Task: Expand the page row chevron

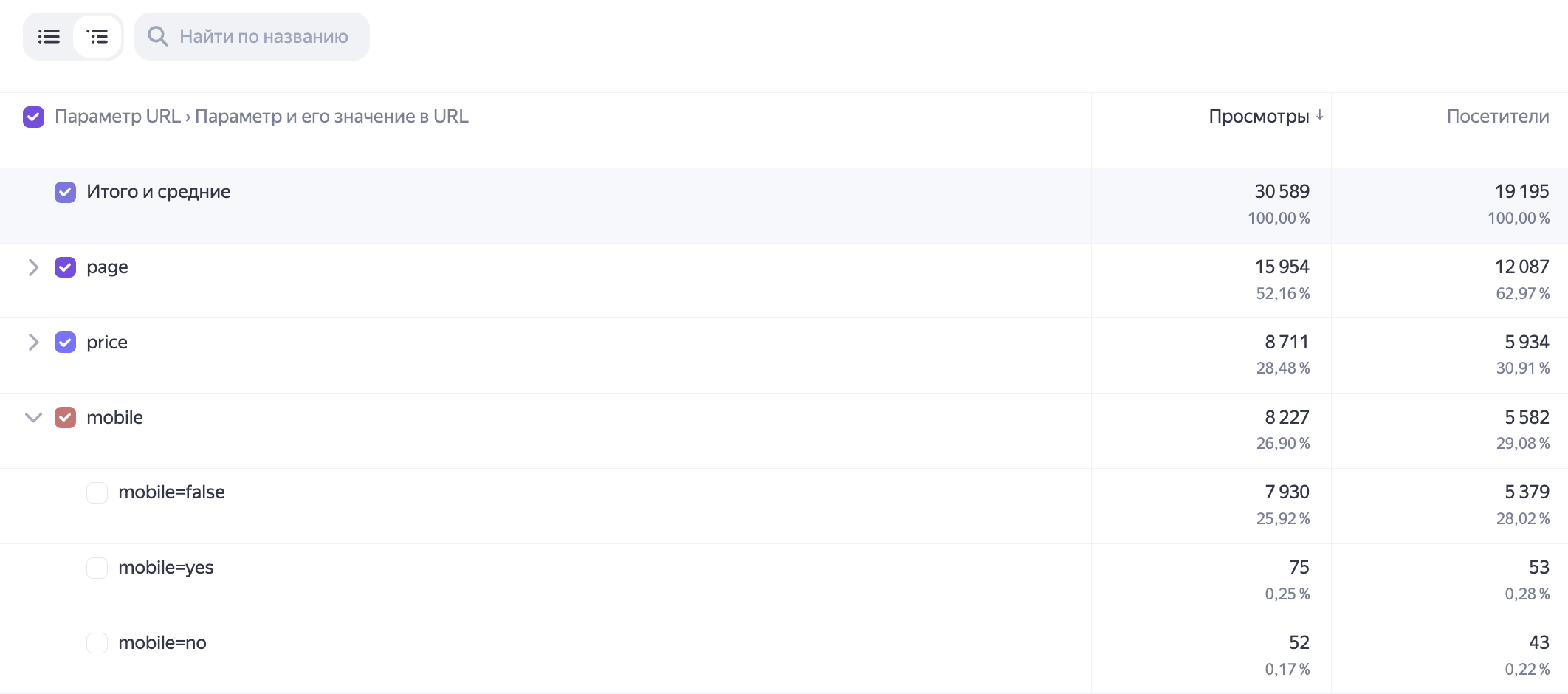Action: 33,267
